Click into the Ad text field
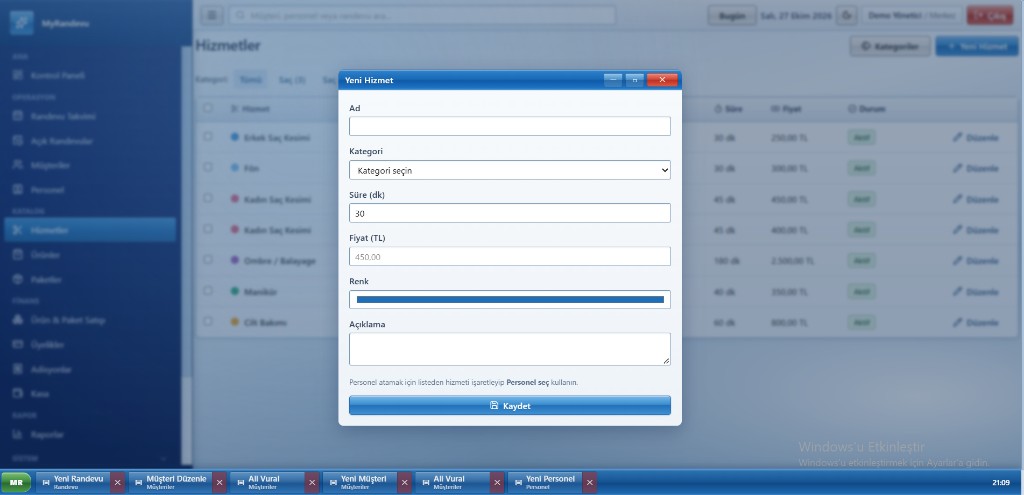The width and height of the screenshot is (1024, 495). click(509, 126)
